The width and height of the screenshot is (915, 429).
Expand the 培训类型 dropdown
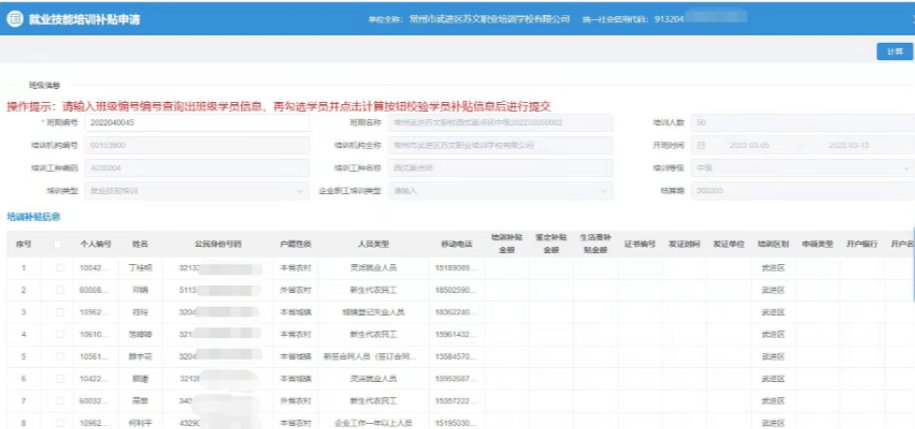click(x=303, y=190)
